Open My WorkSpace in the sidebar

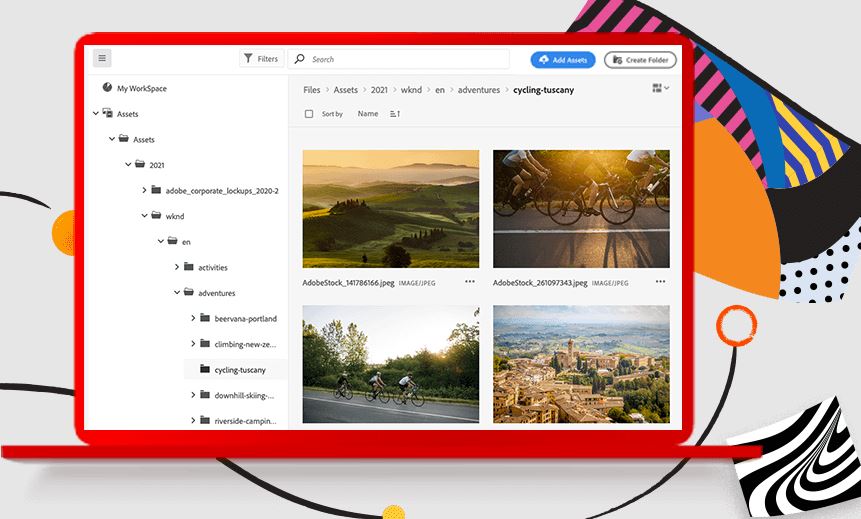click(x=141, y=88)
